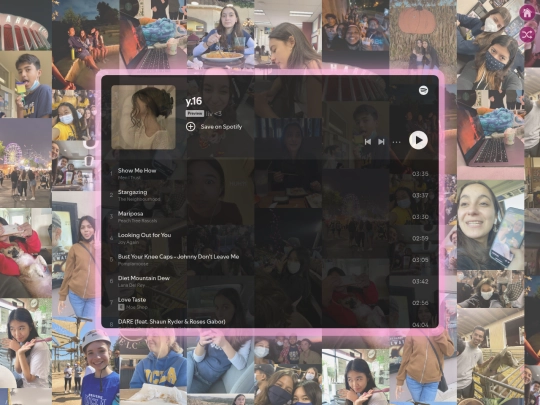Open the Spotify logo link in player
This screenshot has height=405, width=540.
pyautogui.click(x=423, y=90)
